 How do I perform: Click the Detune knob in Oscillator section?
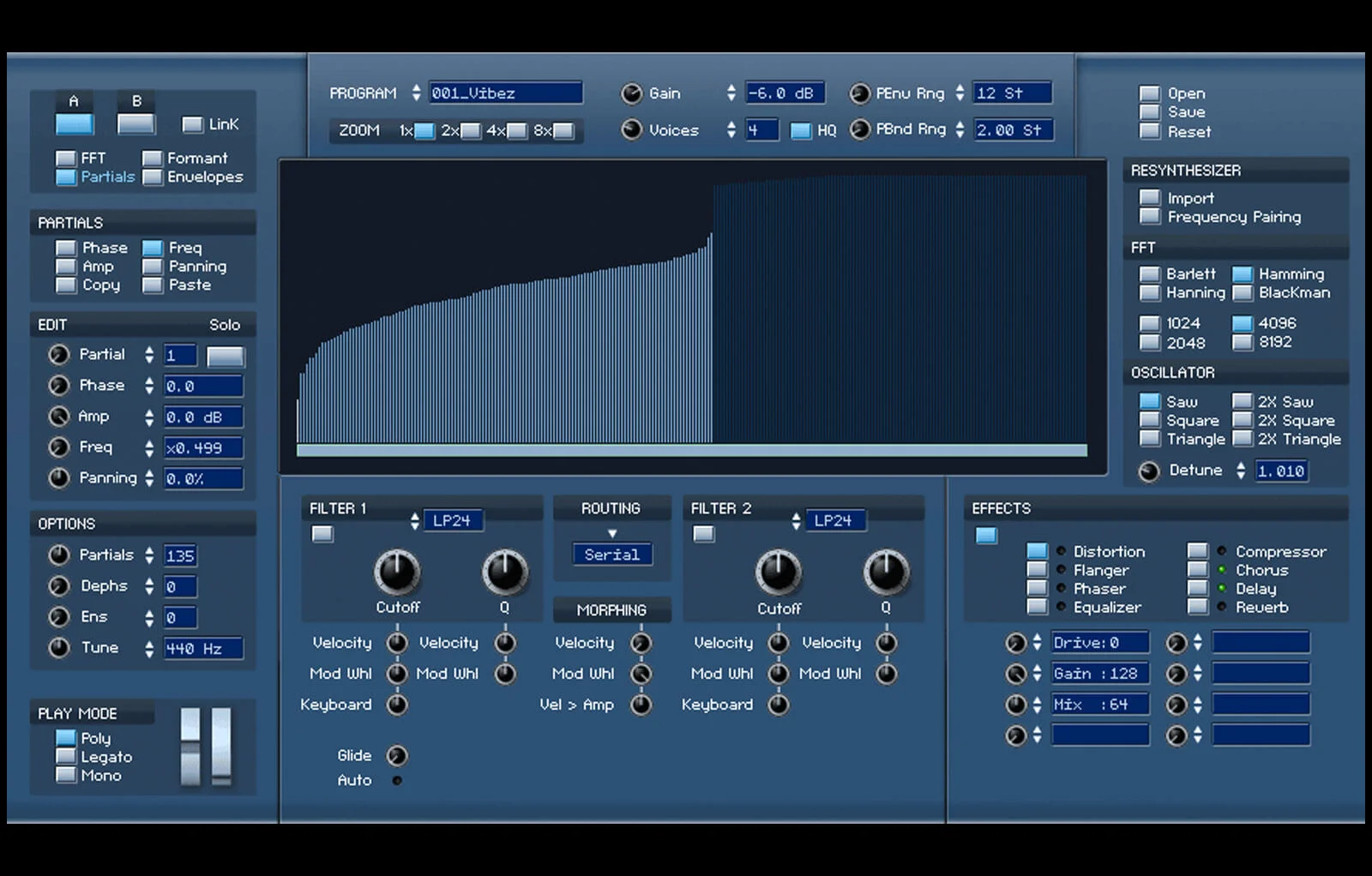pos(1149,471)
